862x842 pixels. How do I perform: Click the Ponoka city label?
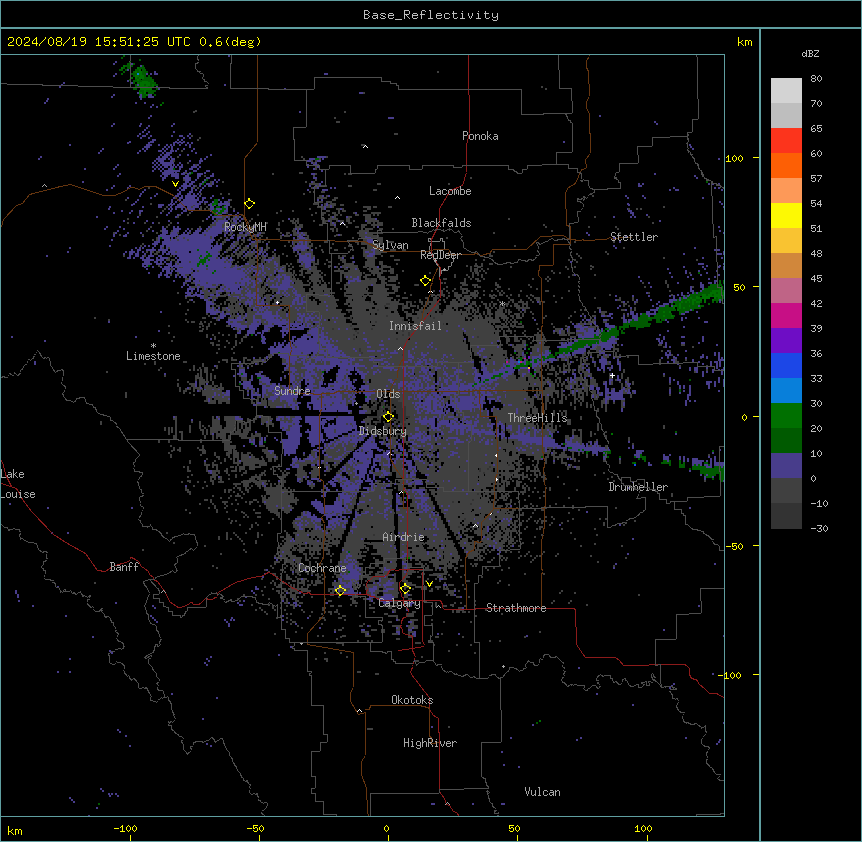pos(480,136)
